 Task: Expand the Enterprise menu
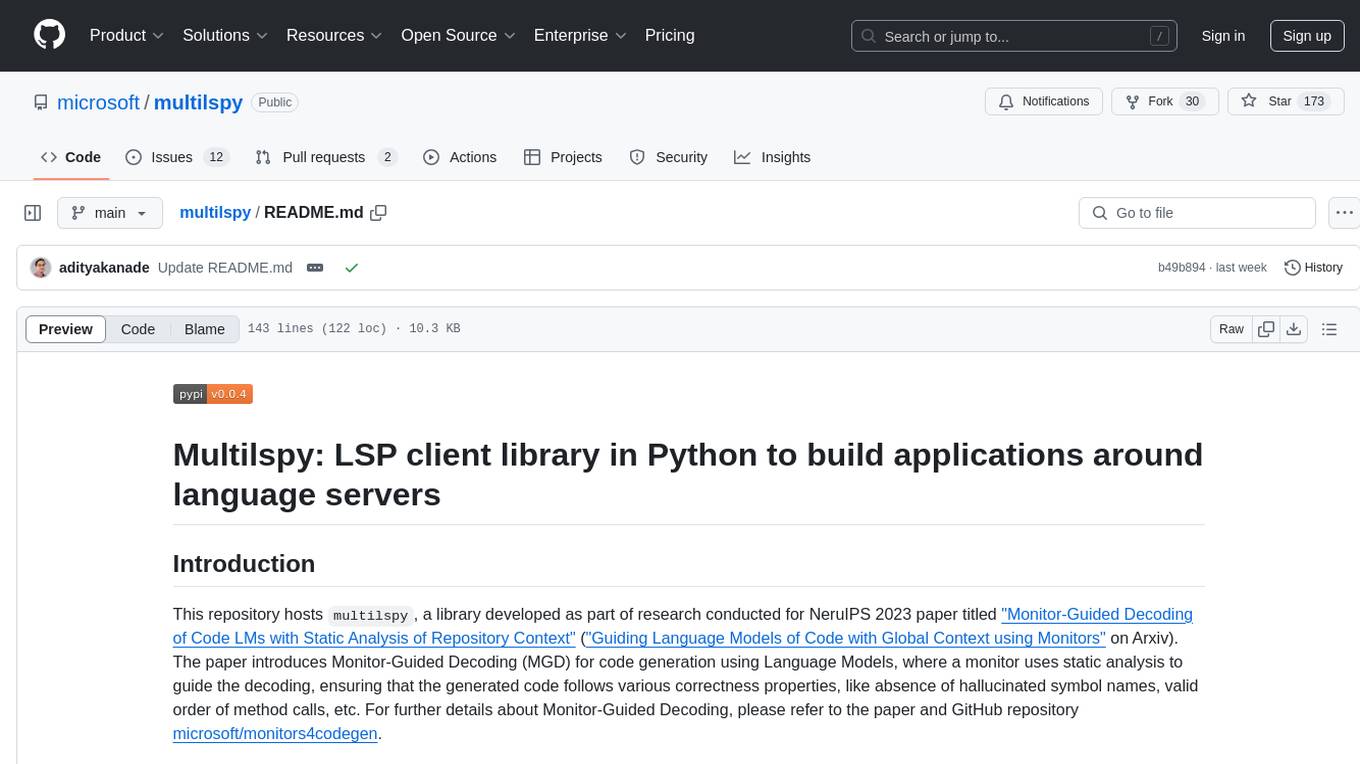click(x=580, y=35)
